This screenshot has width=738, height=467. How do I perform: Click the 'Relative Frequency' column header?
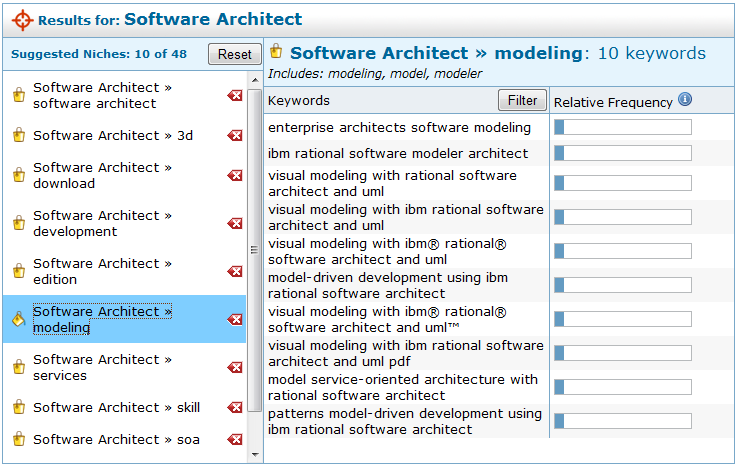[x=613, y=103]
